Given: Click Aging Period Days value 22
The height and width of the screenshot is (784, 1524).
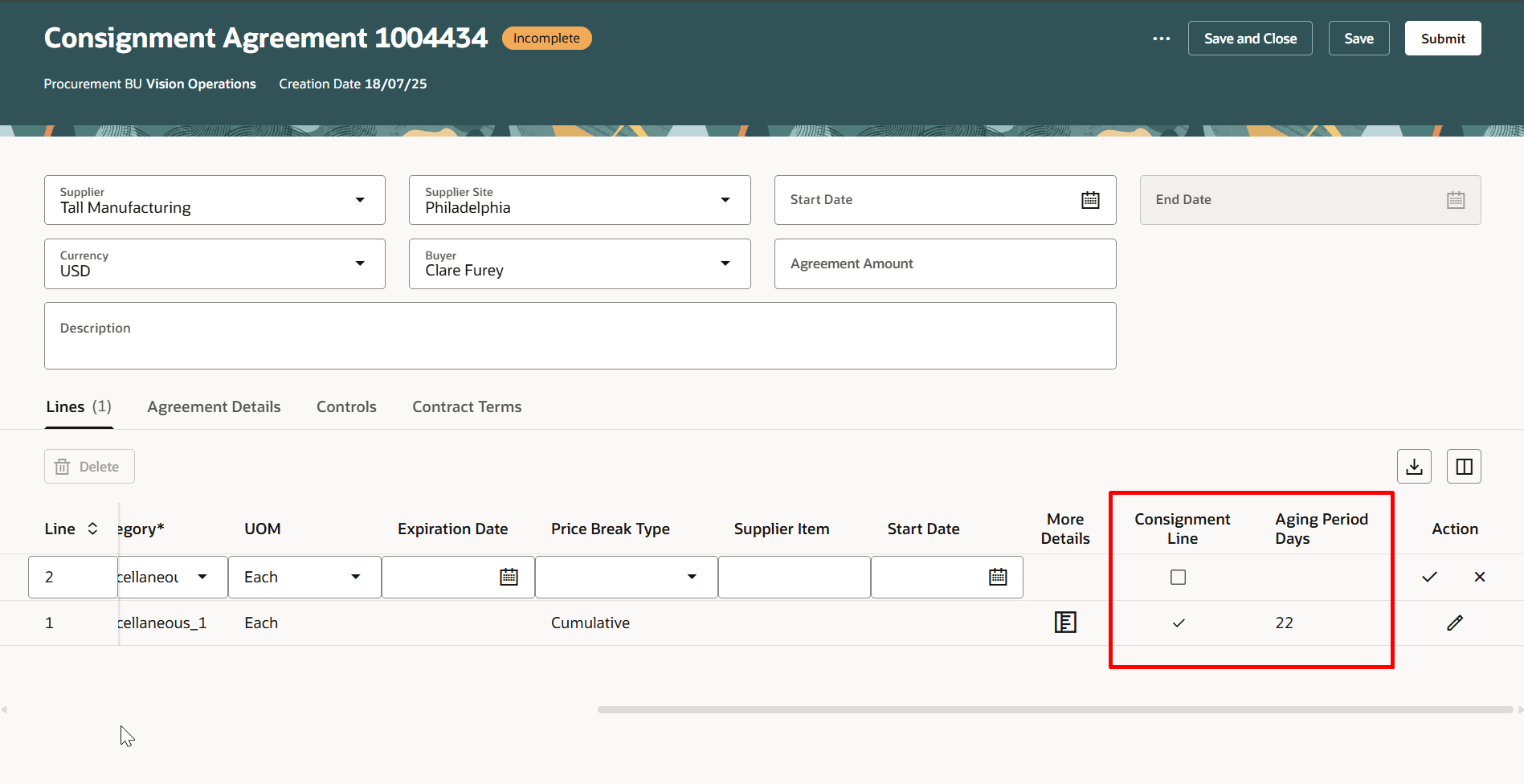Looking at the screenshot, I should point(1284,623).
